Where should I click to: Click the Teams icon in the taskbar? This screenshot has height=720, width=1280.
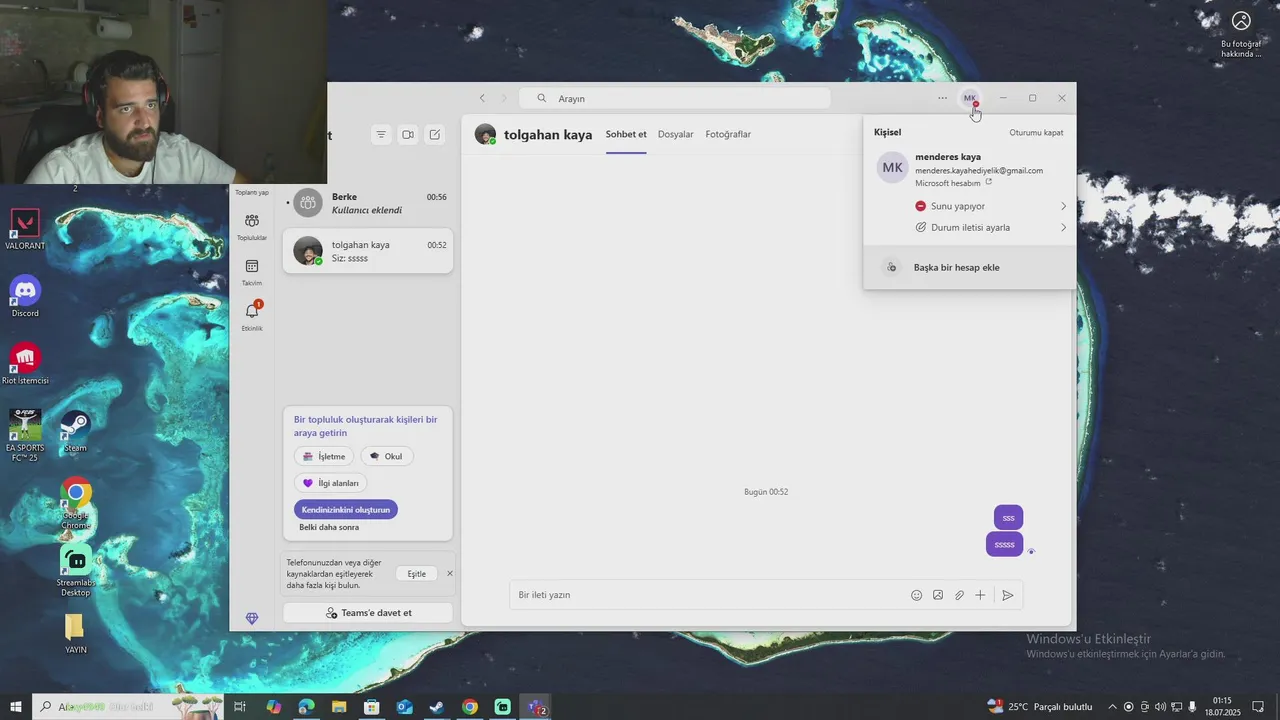coord(536,707)
